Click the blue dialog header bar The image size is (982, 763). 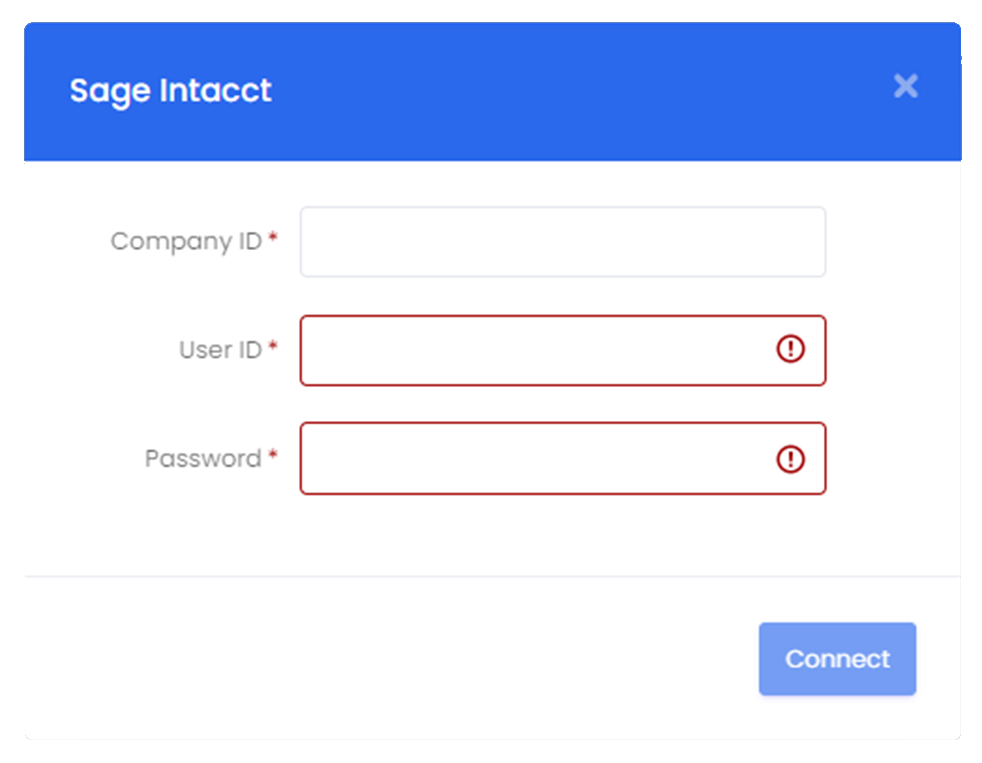coord(492,92)
